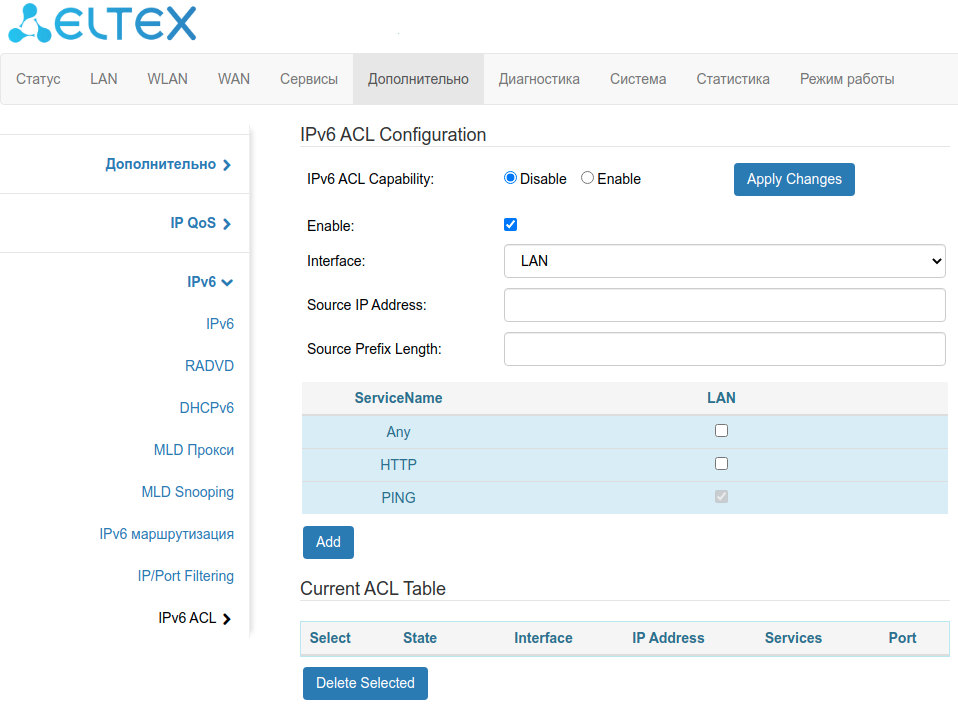Toggle the Enable checkbox
The height and width of the screenshot is (717, 958).
pos(511,225)
